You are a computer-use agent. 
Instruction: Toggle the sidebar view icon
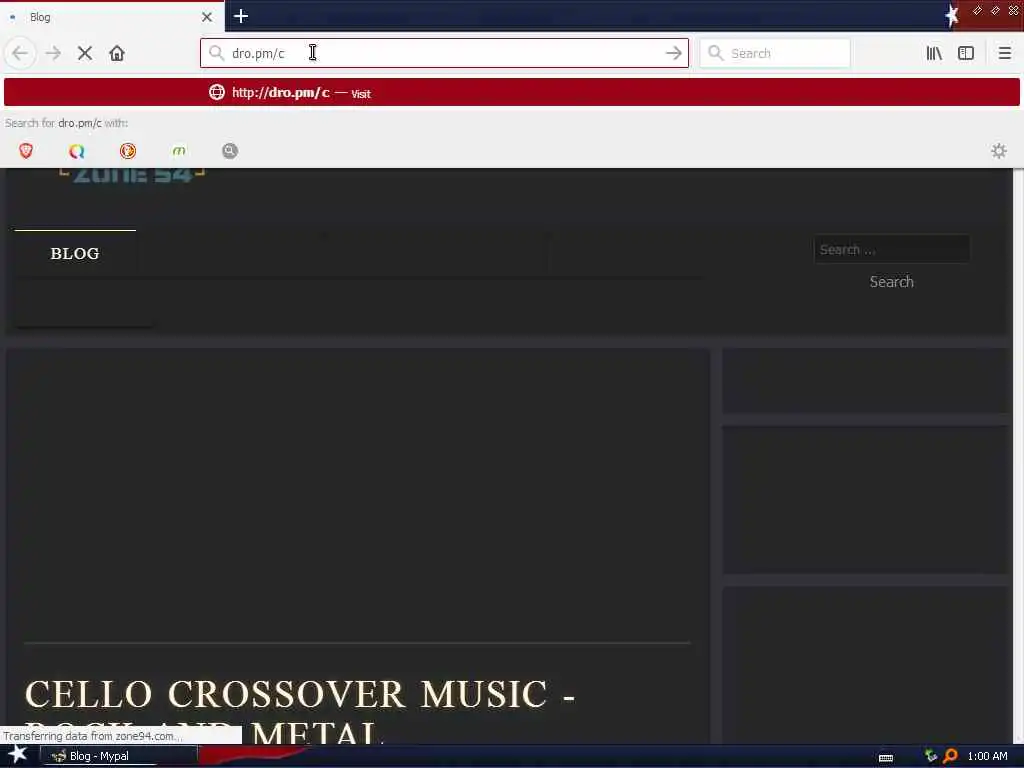(966, 53)
